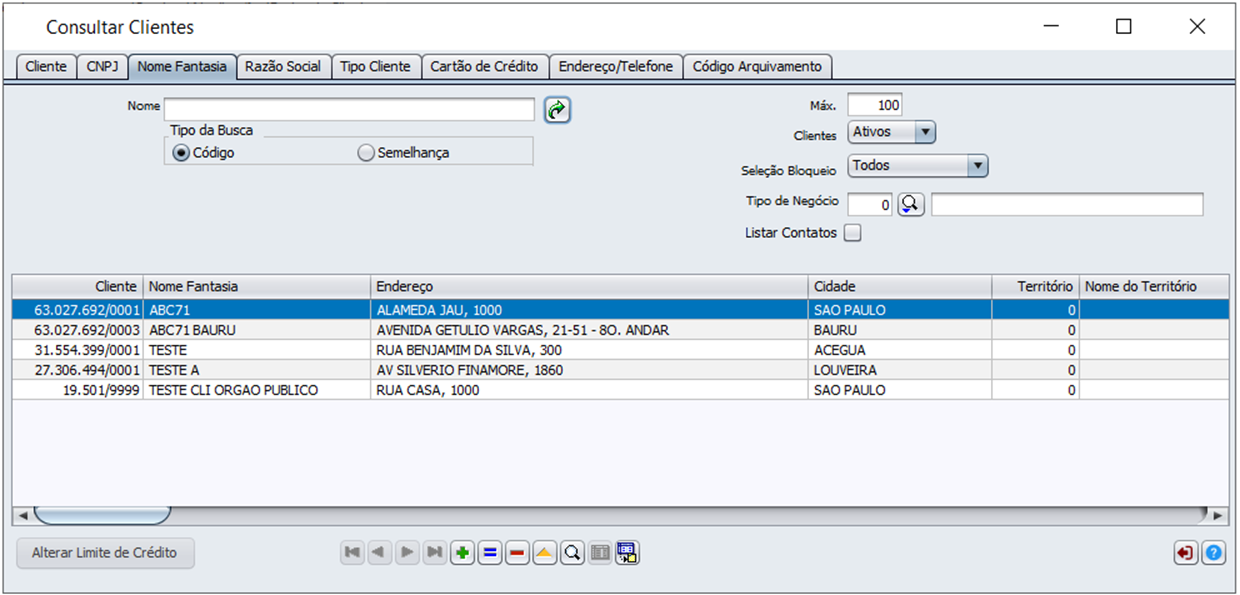Go to the first record in the navigator

[352, 553]
